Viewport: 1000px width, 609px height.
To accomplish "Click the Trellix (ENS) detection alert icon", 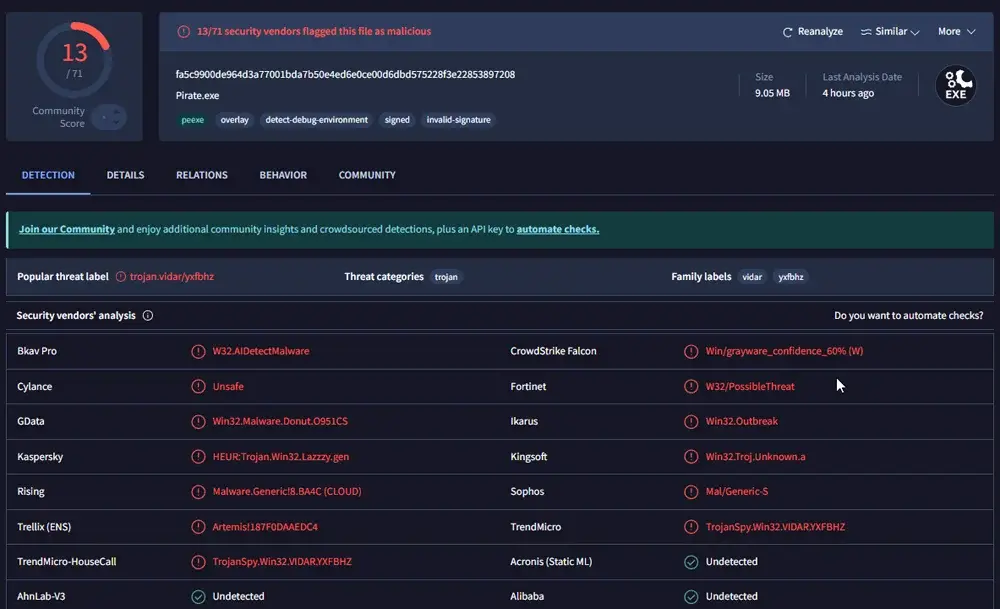I will (198, 527).
